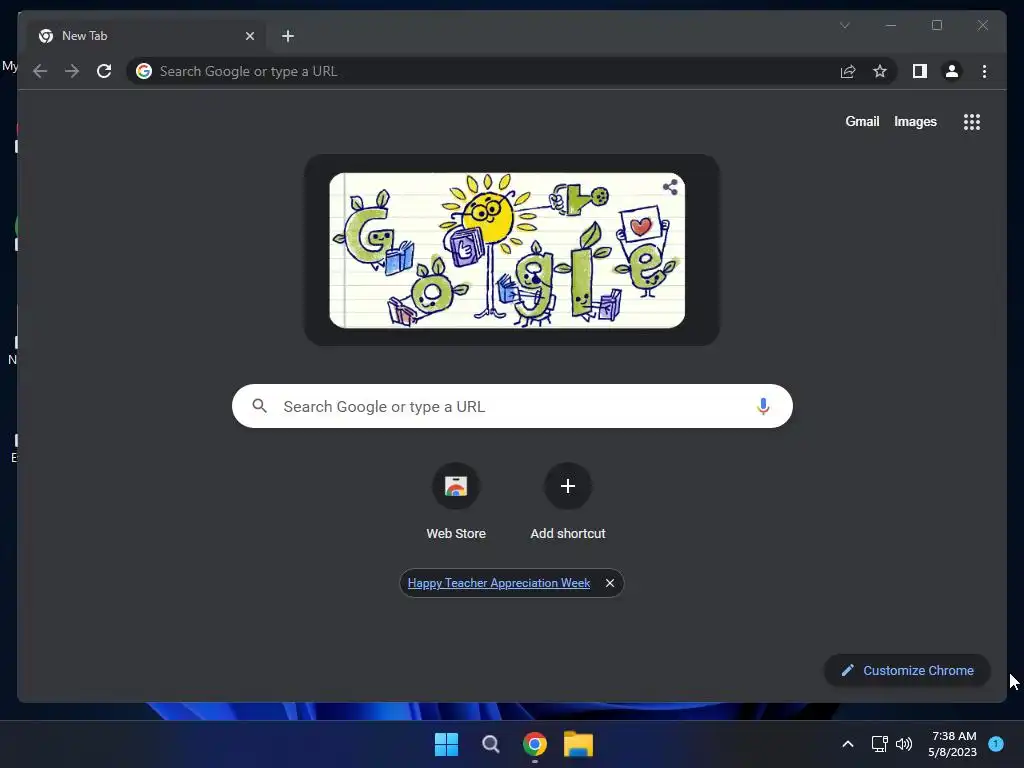This screenshot has height=768, width=1024.
Task: Open a new tab with plus button
Action: 288,36
